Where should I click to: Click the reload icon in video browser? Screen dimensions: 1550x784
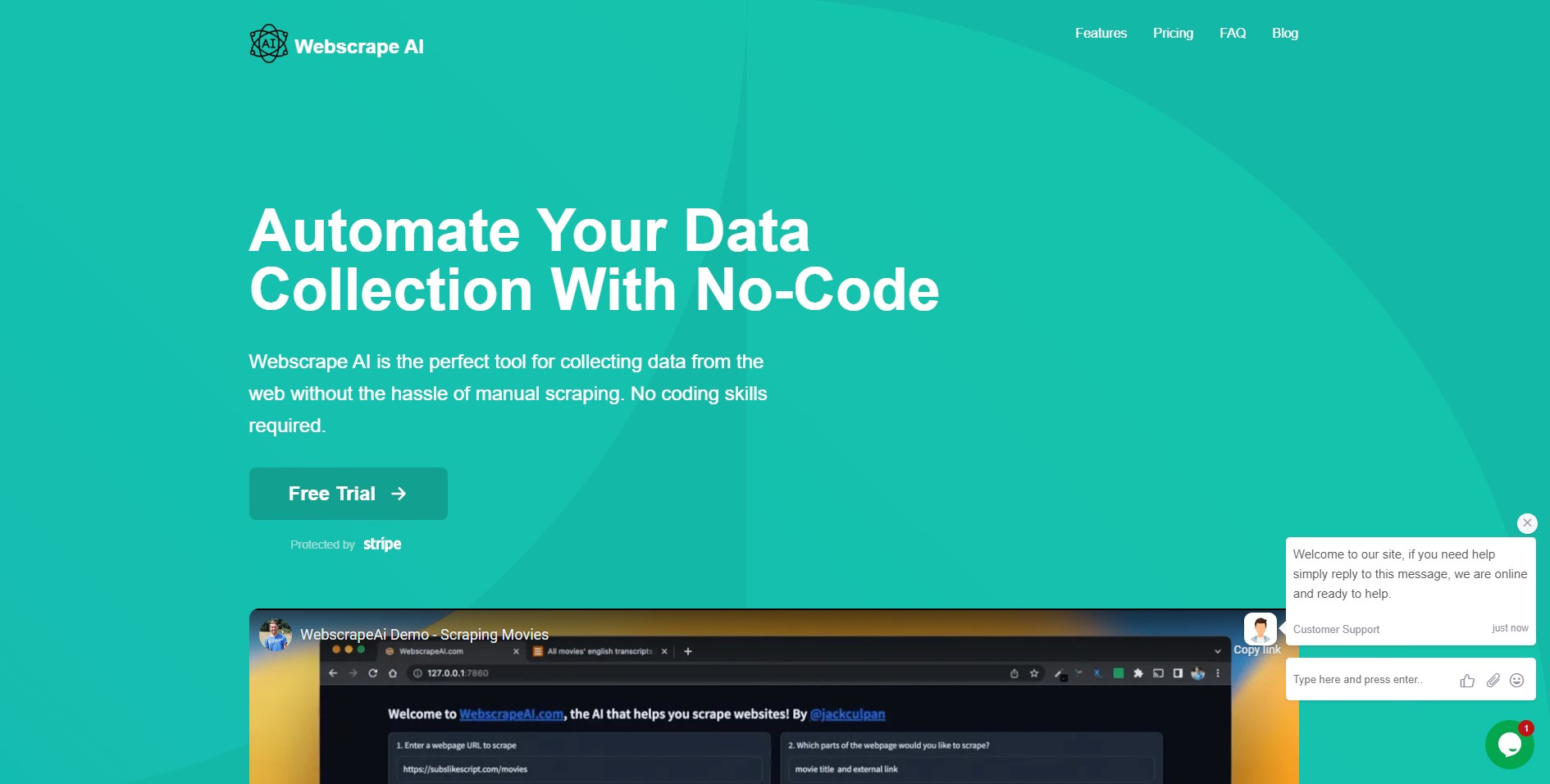click(373, 673)
